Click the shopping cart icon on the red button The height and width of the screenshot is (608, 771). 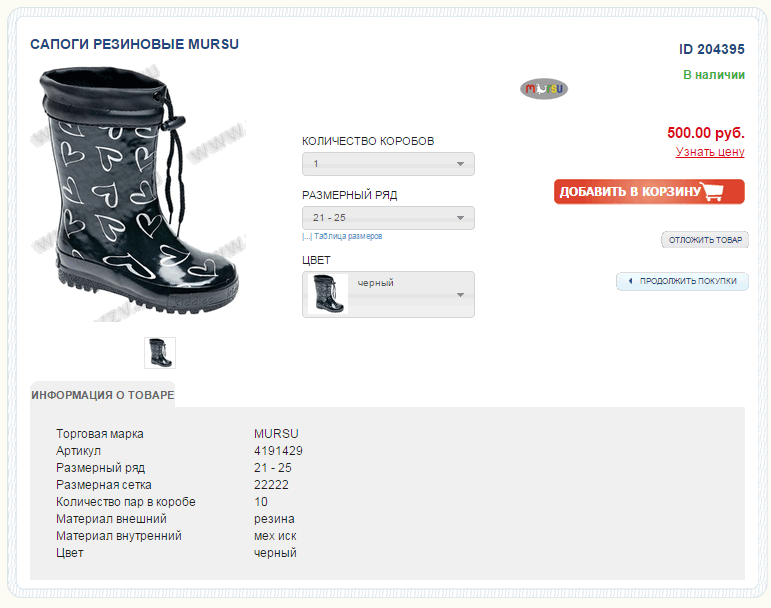point(712,192)
